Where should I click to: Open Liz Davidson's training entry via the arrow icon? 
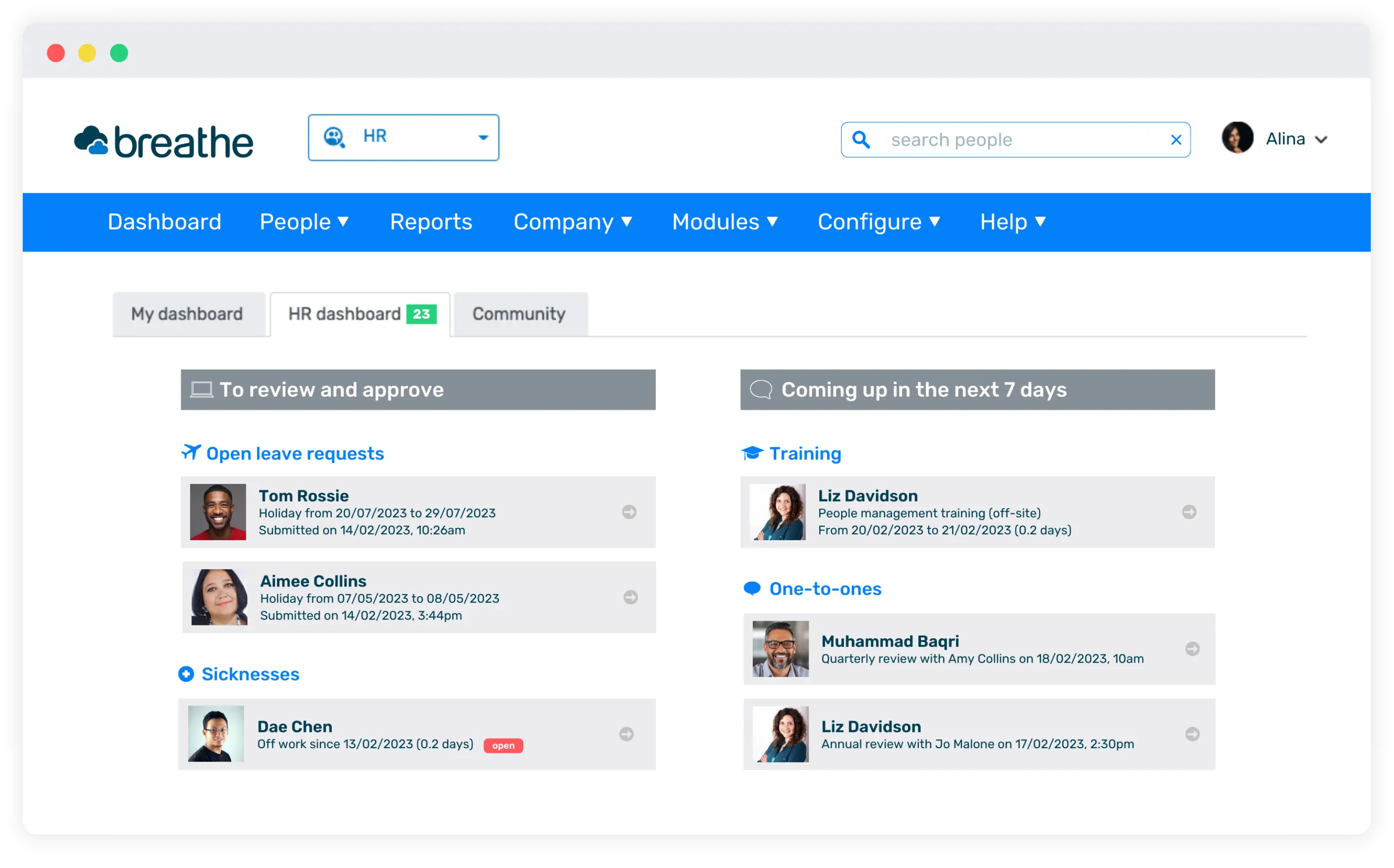click(1189, 511)
